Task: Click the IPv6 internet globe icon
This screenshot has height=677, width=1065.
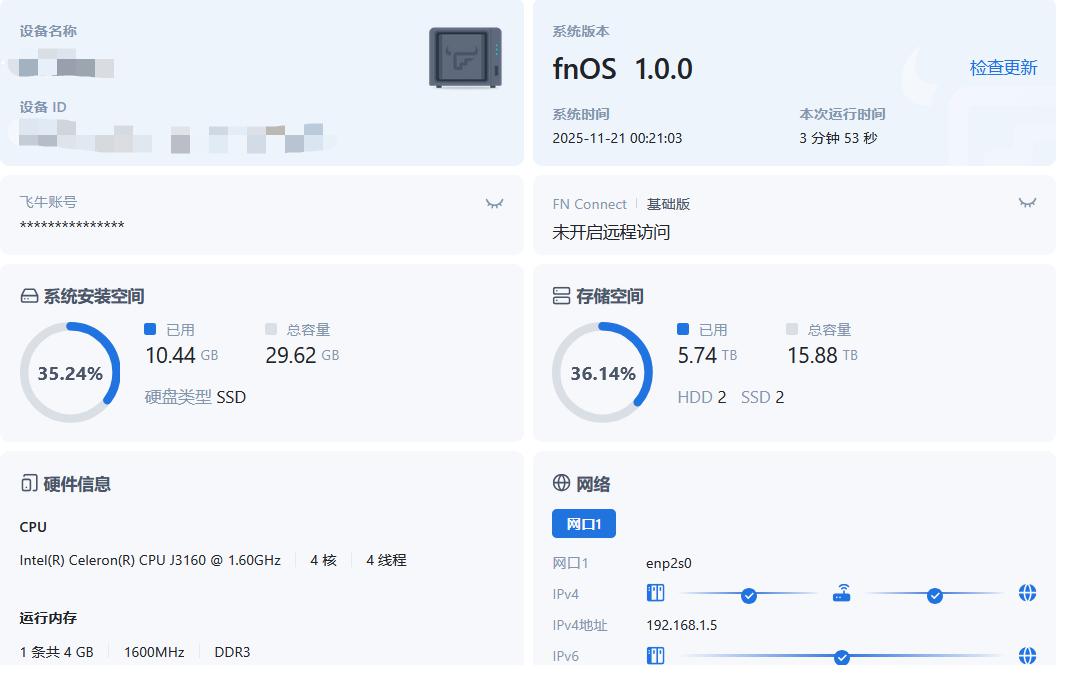Action: 1027,656
